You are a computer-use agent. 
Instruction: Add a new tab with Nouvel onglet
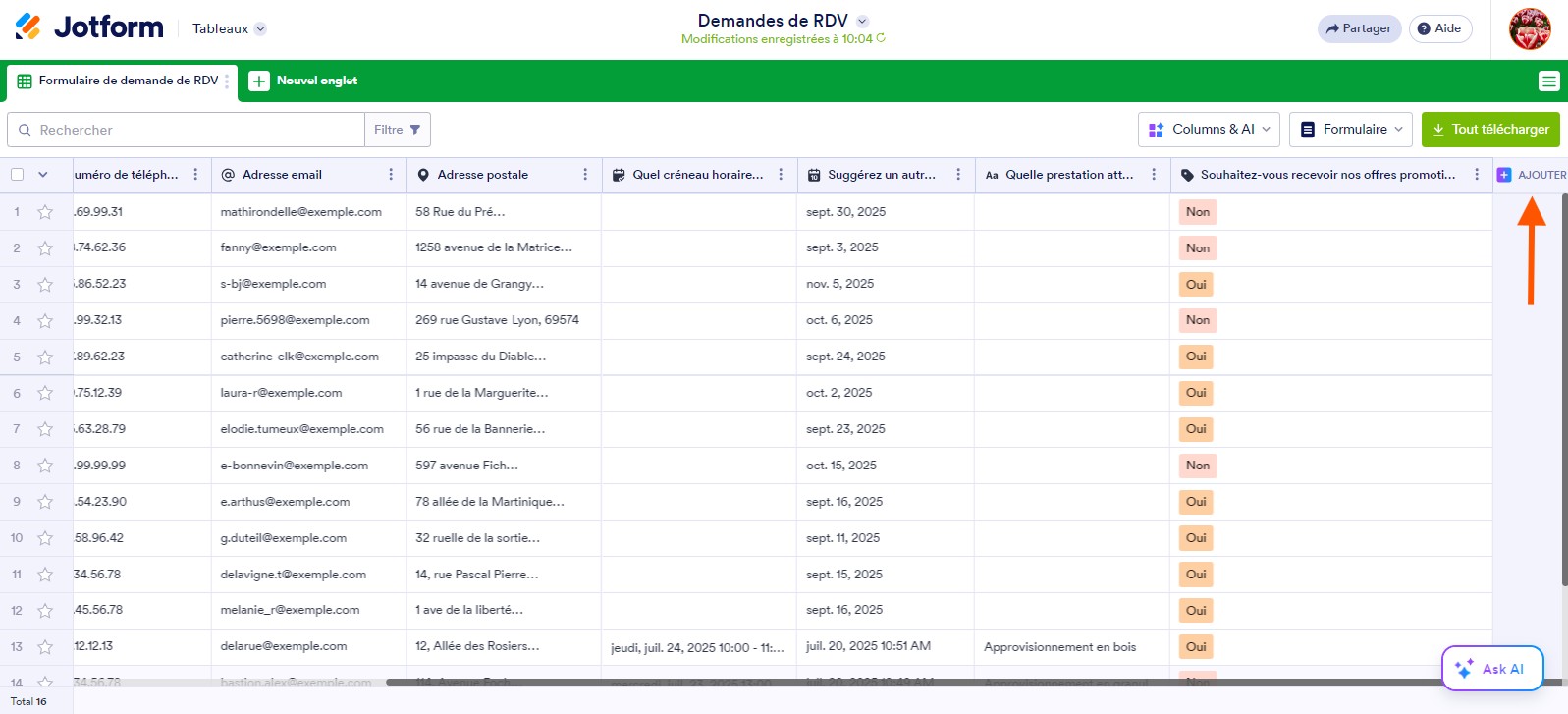tap(303, 82)
